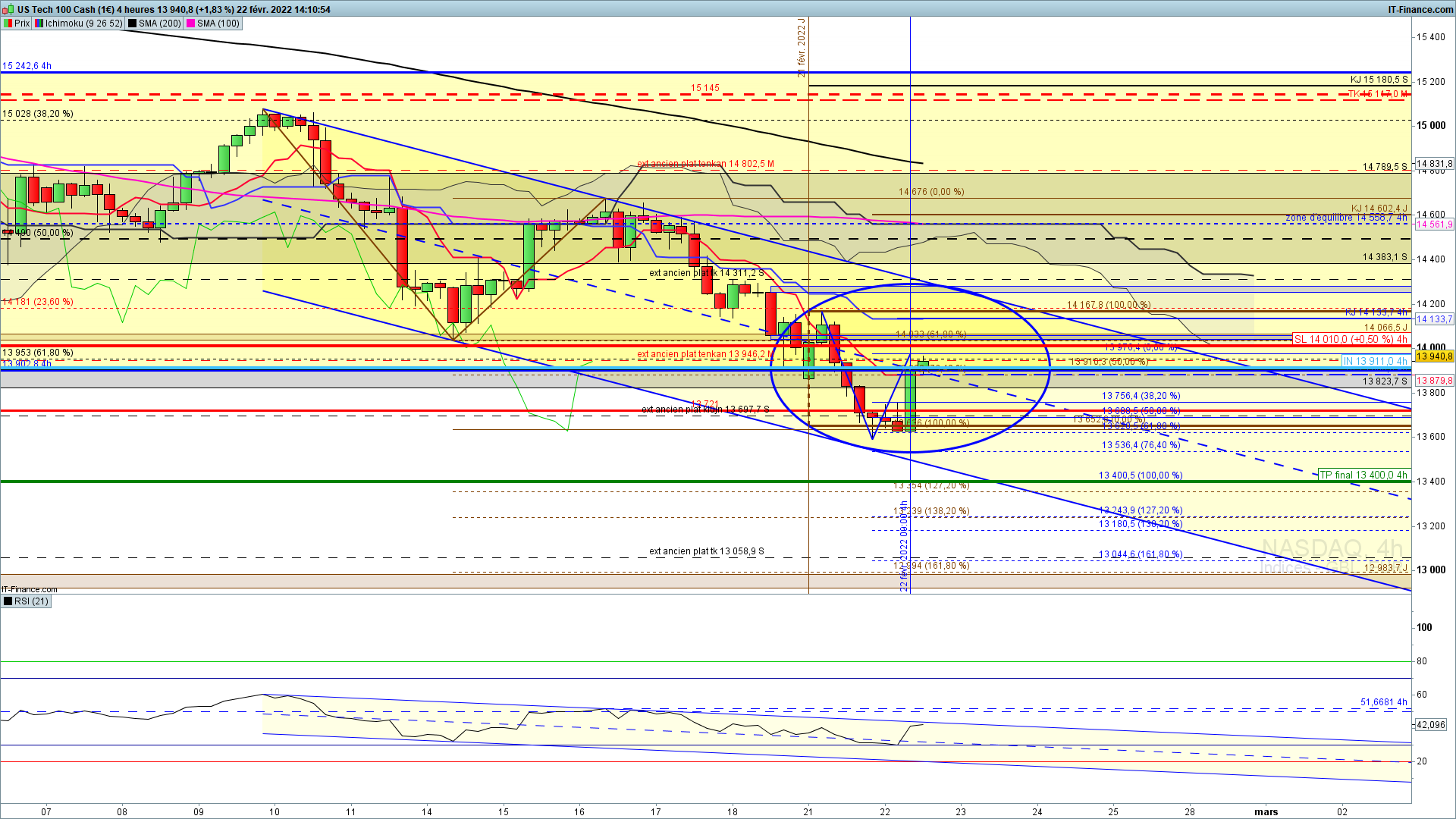
Task: Open the RSI (21) indicator label
Action: click(x=31, y=601)
